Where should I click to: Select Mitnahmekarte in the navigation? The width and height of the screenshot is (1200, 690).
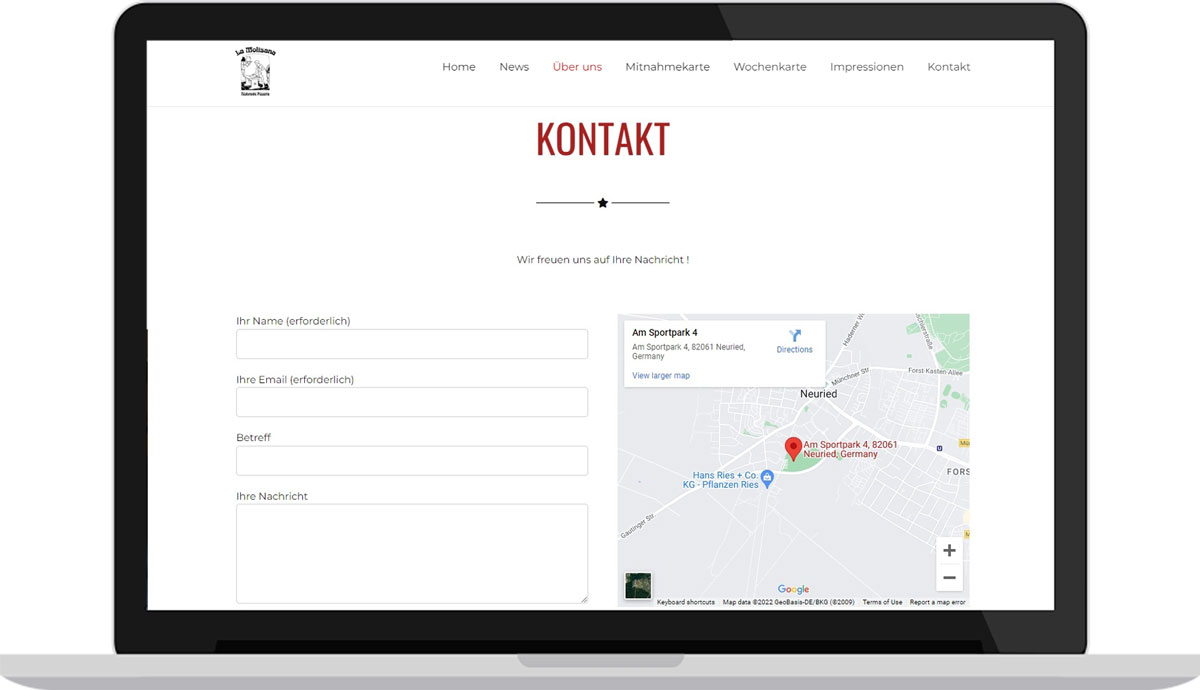[667, 67]
